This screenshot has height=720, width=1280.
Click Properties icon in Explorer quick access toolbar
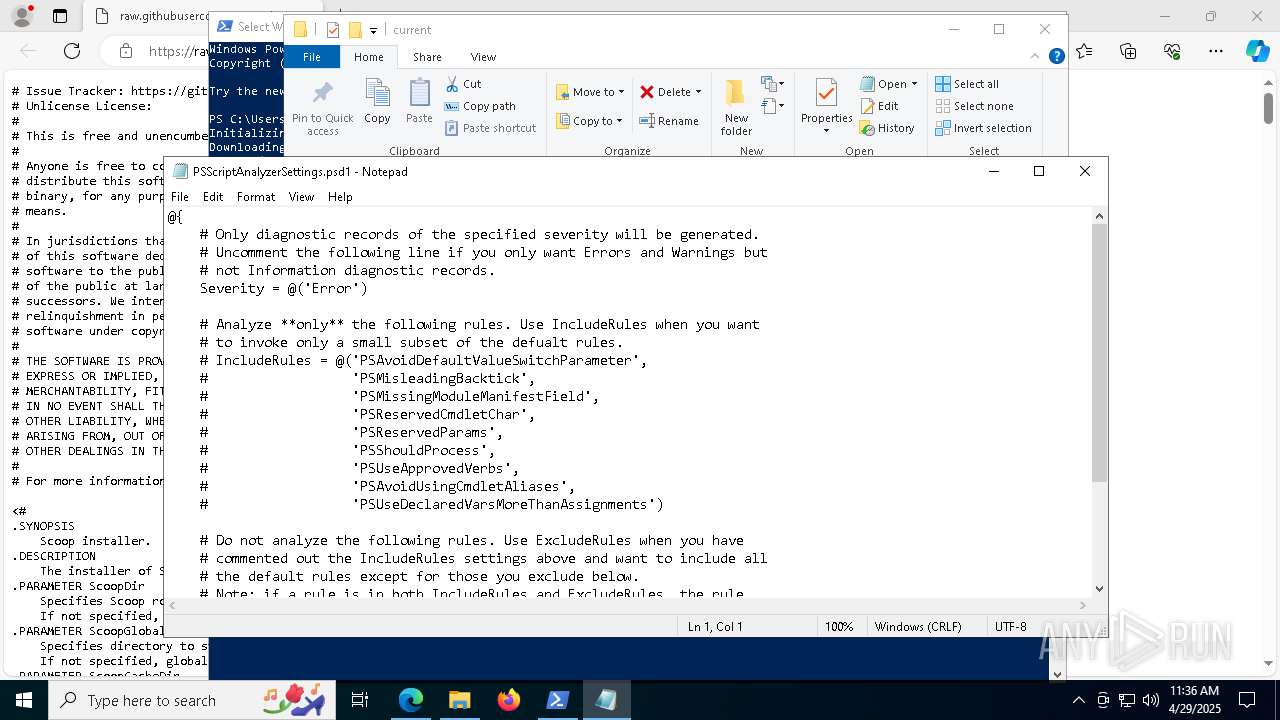coord(333,30)
